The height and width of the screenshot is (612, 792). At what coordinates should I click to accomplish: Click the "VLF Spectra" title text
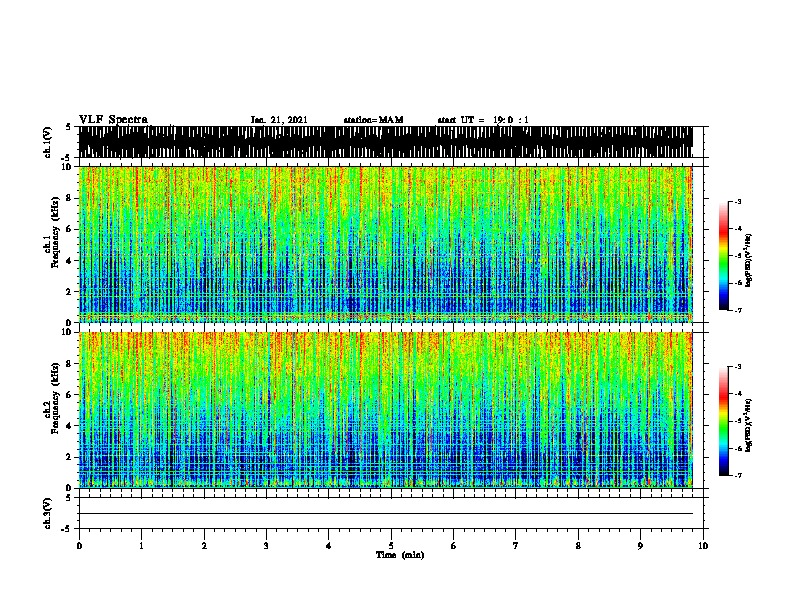pos(113,120)
